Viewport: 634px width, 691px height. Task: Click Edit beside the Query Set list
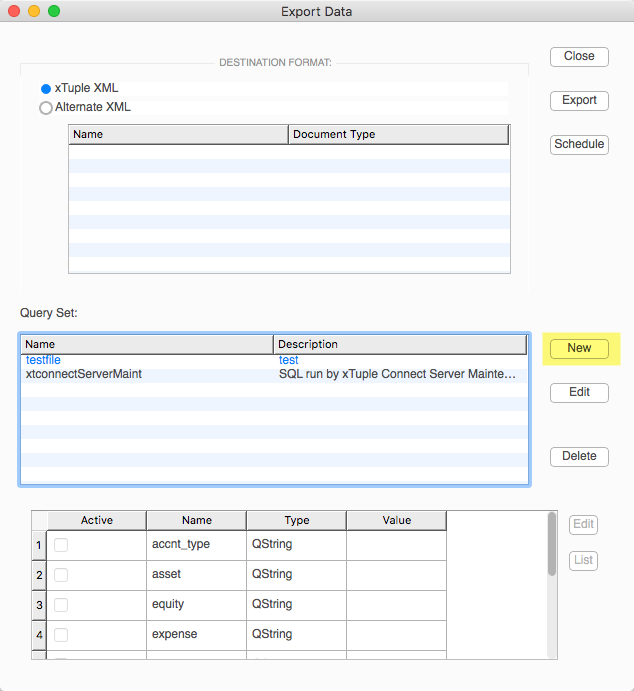click(579, 393)
